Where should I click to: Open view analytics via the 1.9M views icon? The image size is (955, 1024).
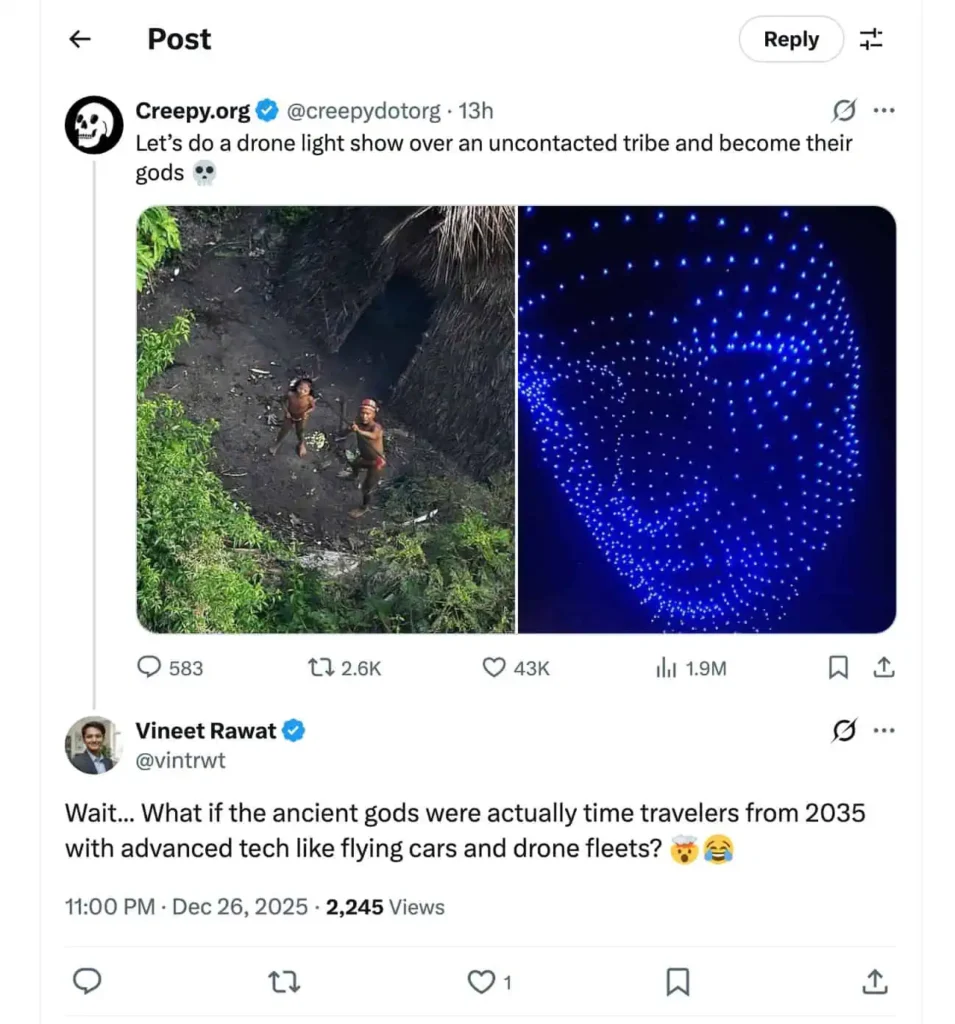pos(665,668)
